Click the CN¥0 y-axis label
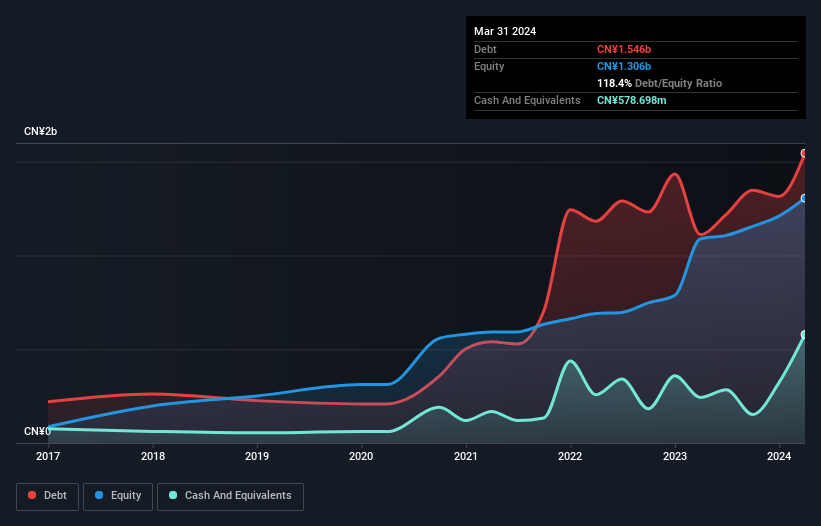Viewport: 821px width, 526px height. coord(37,431)
